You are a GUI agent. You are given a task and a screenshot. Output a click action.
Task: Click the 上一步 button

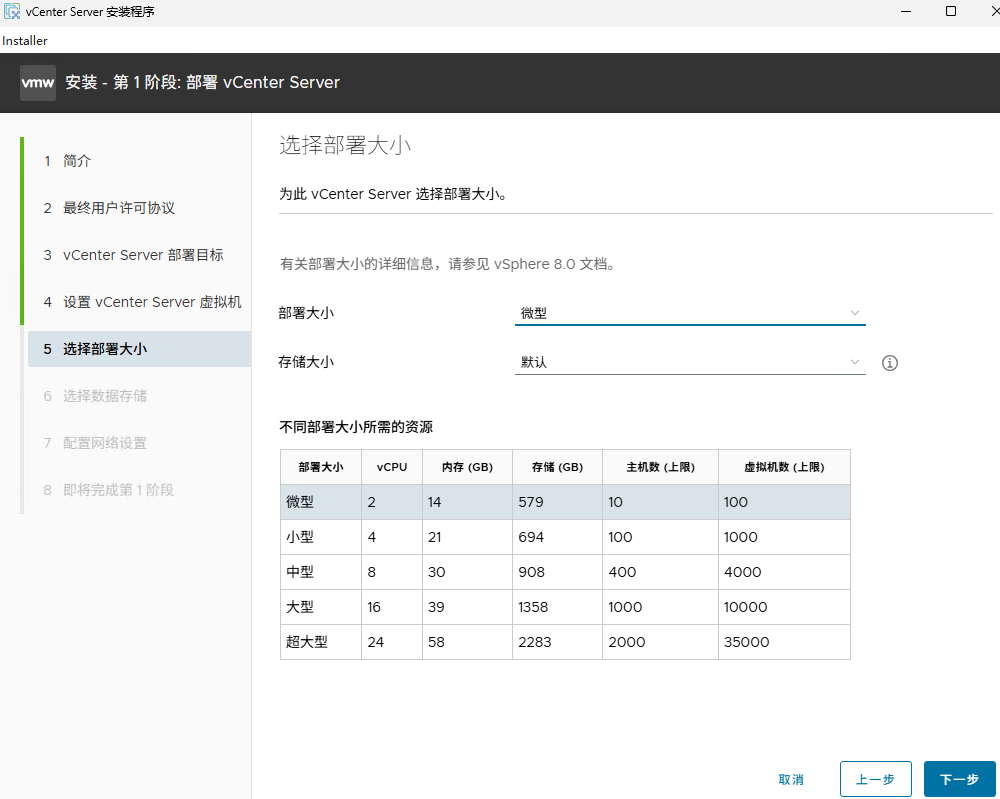[x=875, y=778]
